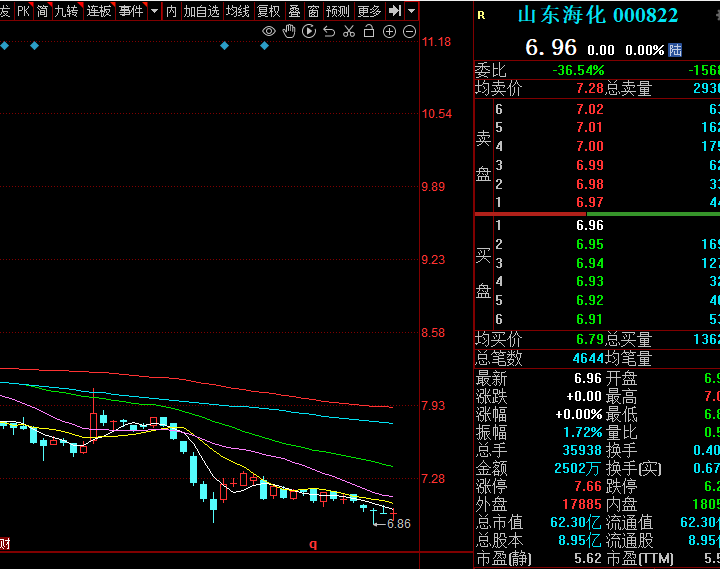Open the 事件 events tab
This screenshot has width=720, height=569.
pyautogui.click(x=131, y=11)
